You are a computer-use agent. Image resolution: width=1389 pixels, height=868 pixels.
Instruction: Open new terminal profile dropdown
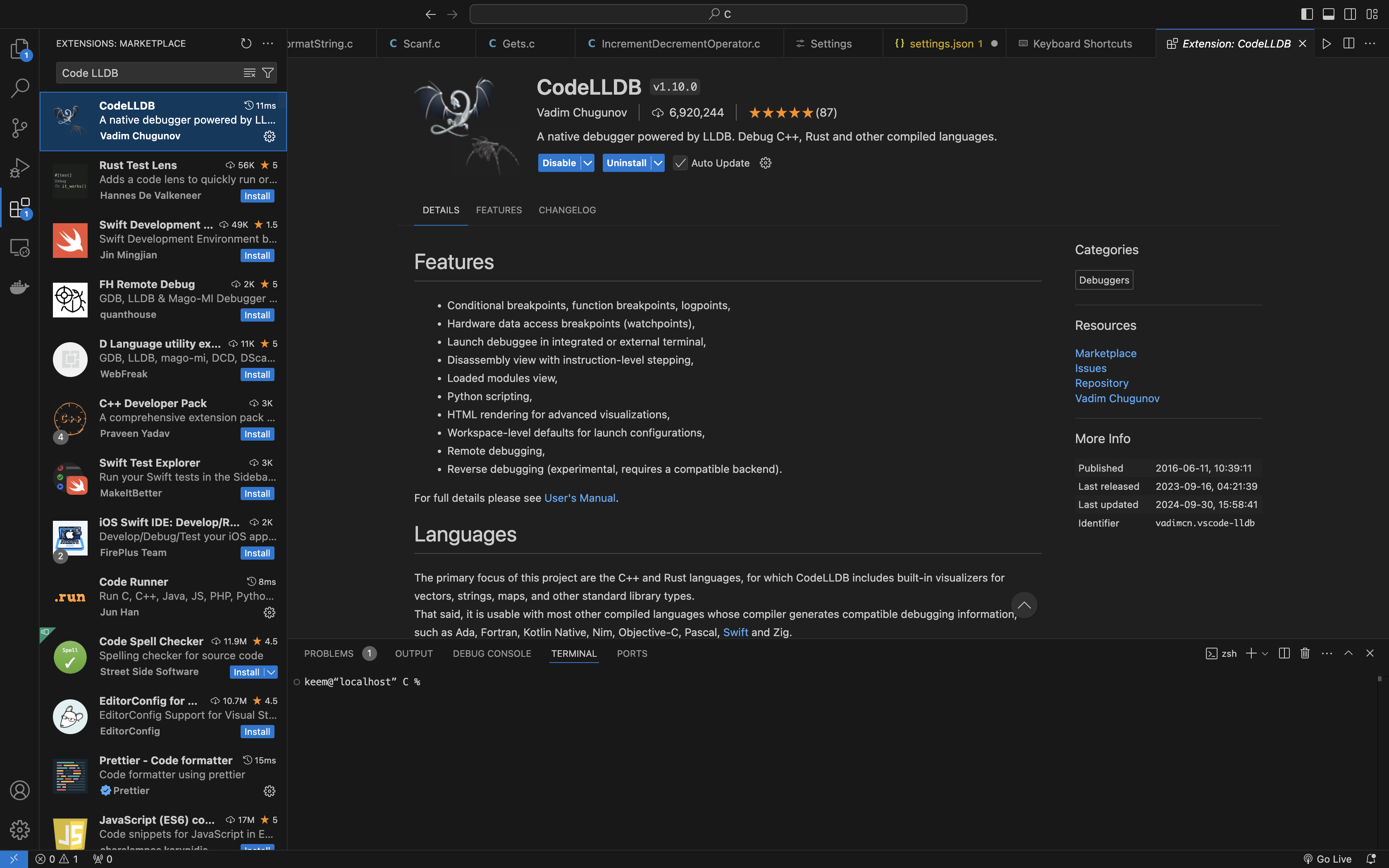1265,653
